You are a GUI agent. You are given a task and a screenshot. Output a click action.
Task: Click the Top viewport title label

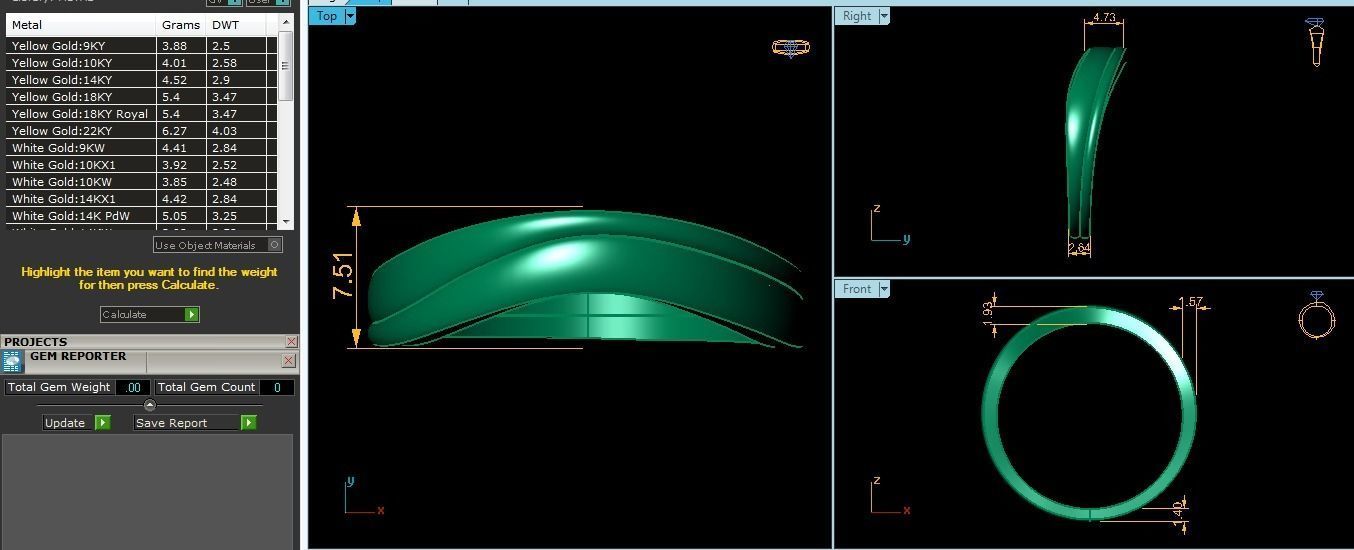tap(327, 16)
